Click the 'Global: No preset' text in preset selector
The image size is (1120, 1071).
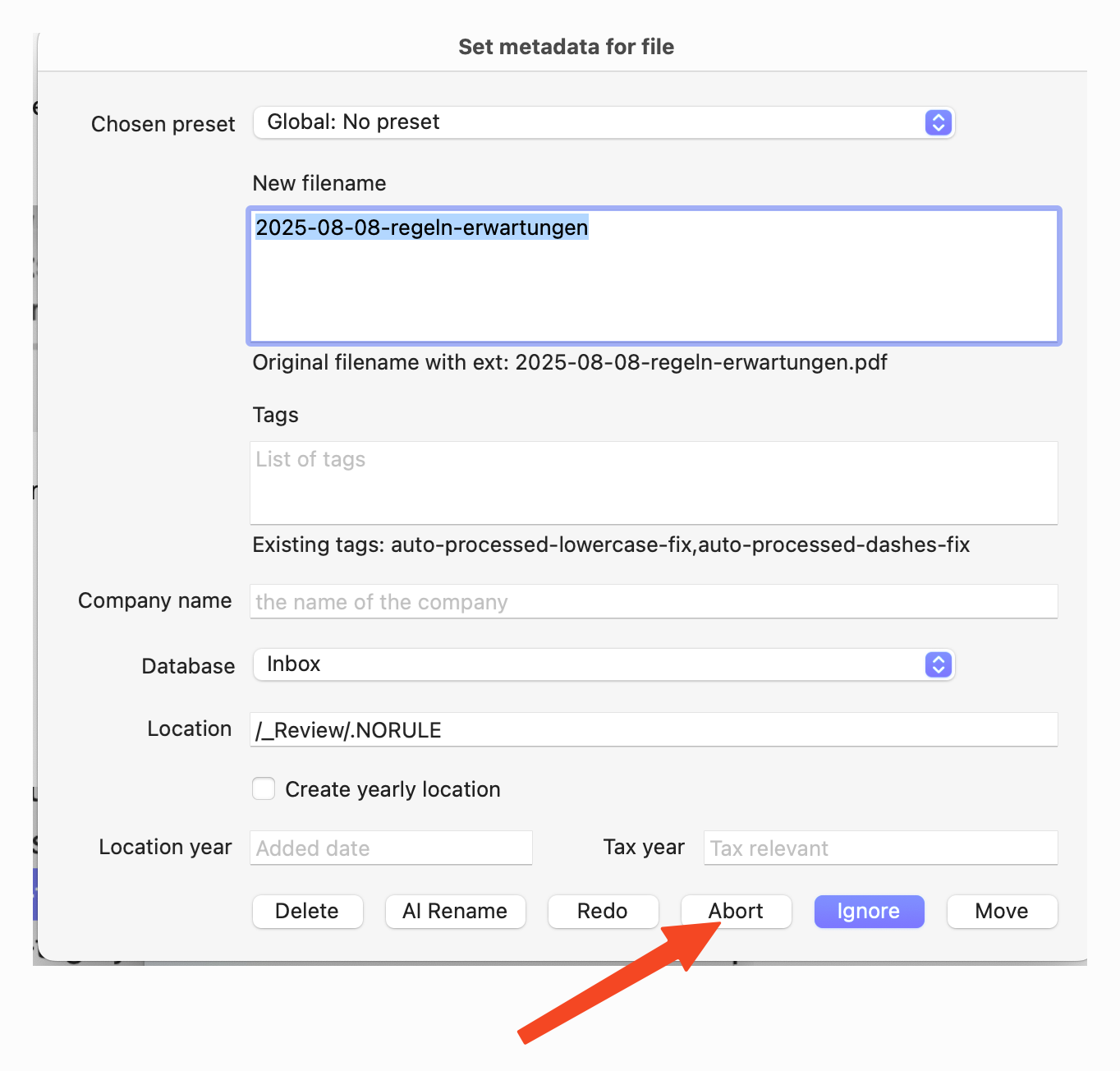[x=353, y=122]
